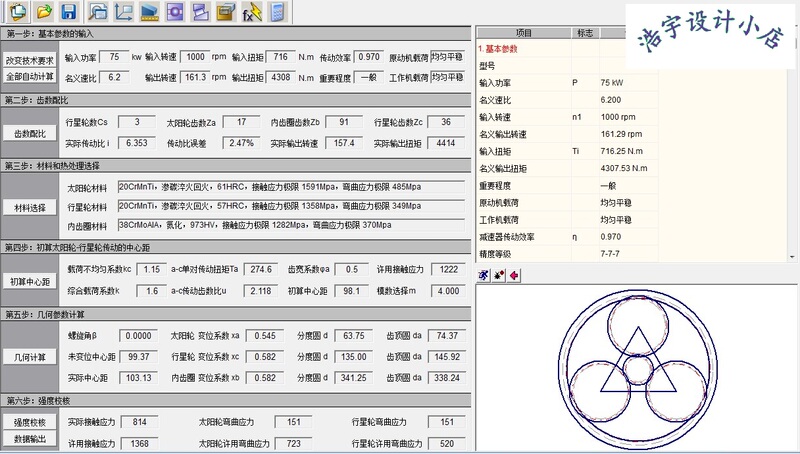Open the 重要程度 dropdown showing 一般
The height and width of the screenshot is (454, 800).
368,78
